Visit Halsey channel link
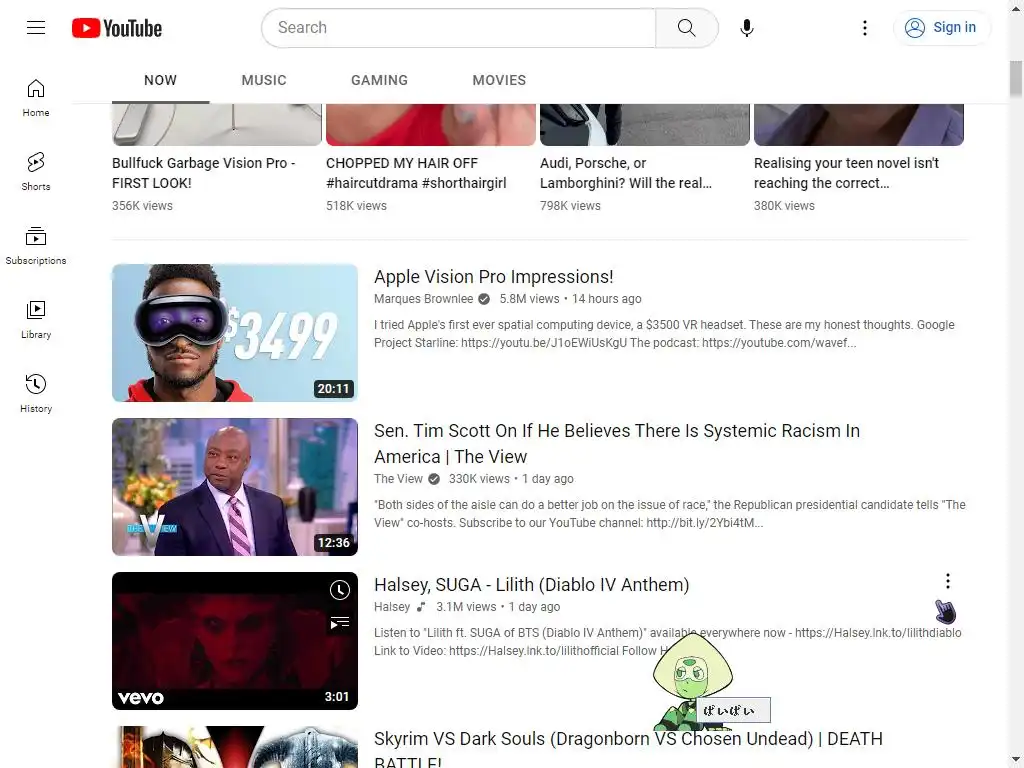Screen dimensions: 1024x768 [392, 607]
